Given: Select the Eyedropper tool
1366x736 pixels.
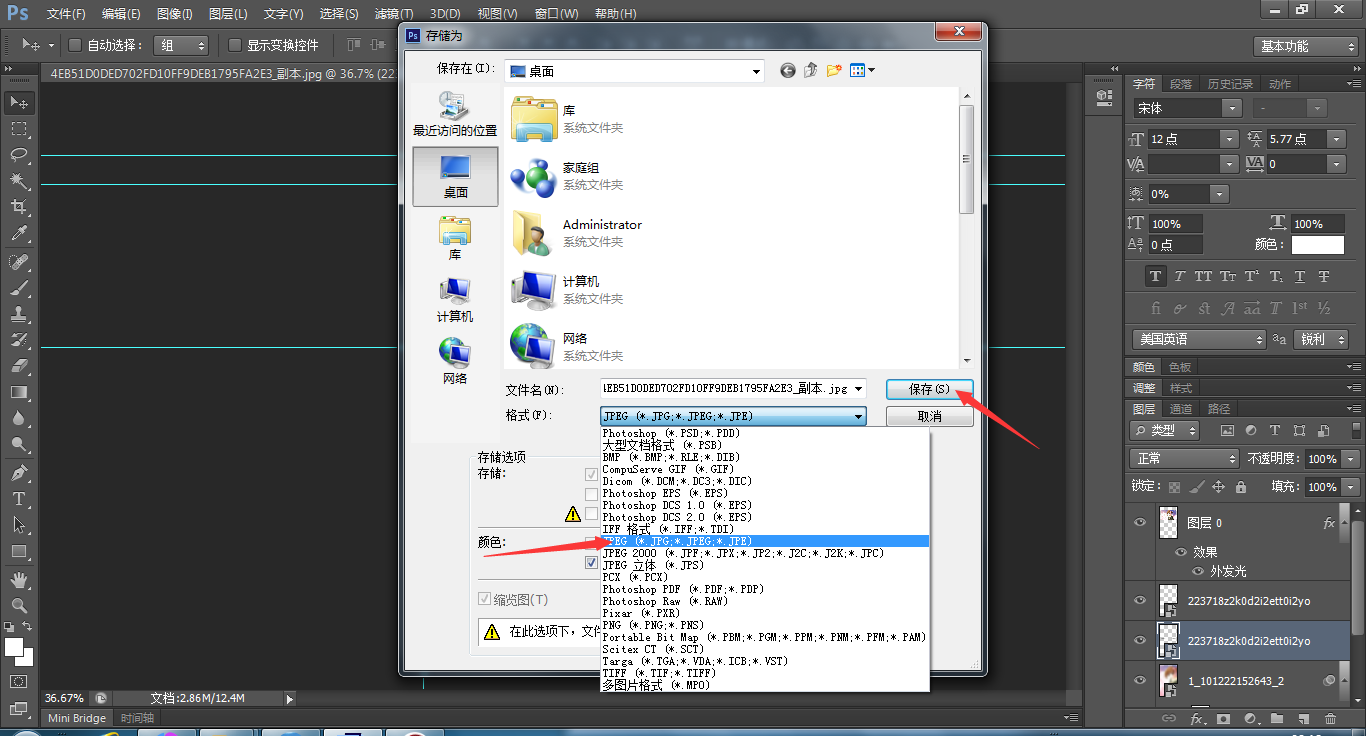Looking at the screenshot, I should pos(19,234).
